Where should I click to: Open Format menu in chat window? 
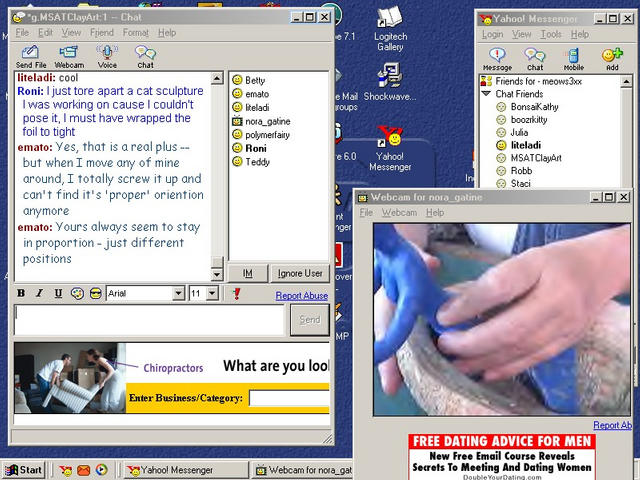tap(136, 33)
